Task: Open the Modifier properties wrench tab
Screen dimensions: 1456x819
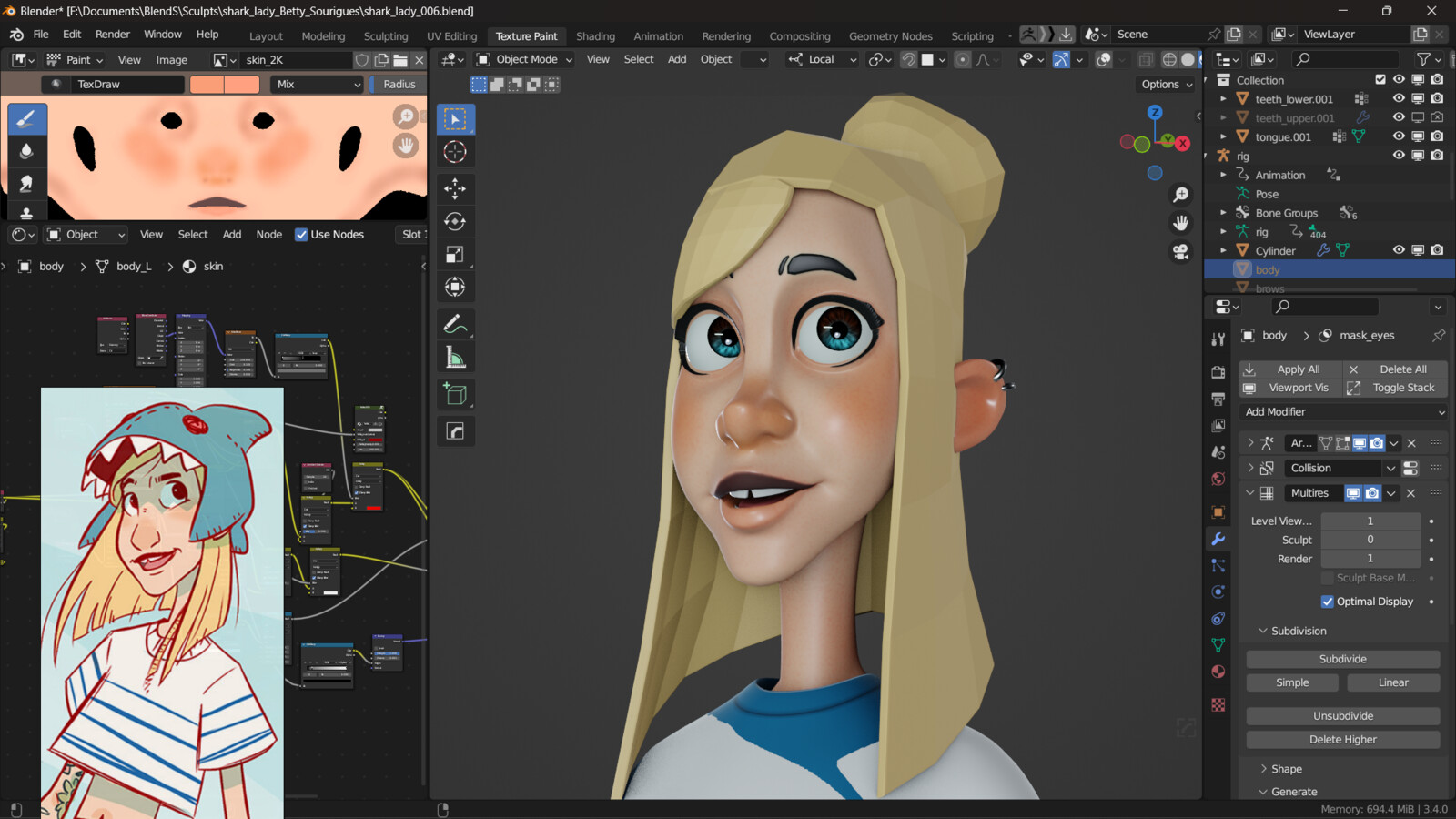Action: 1218,539
